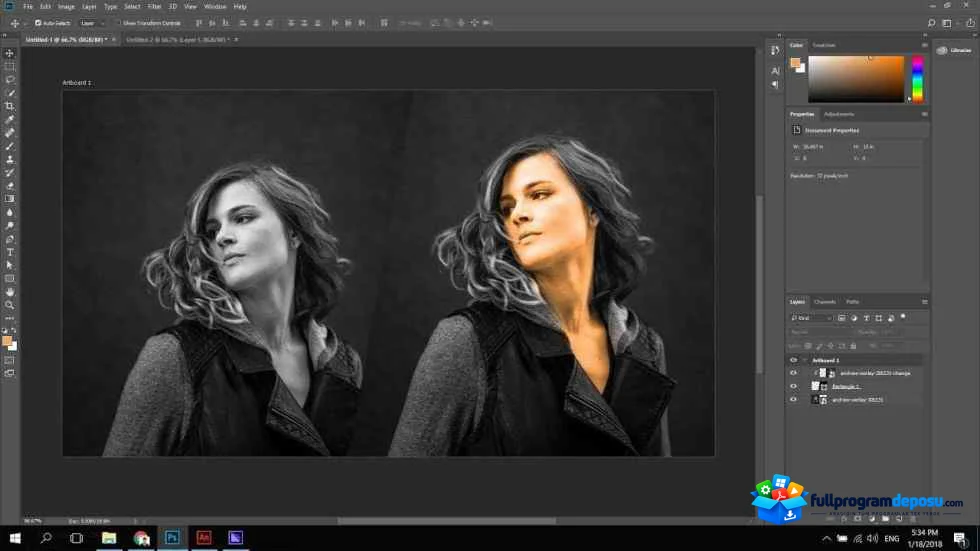
Task: Toggle the Auto-Select checkbox
Action: pyautogui.click(x=38, y=23)
